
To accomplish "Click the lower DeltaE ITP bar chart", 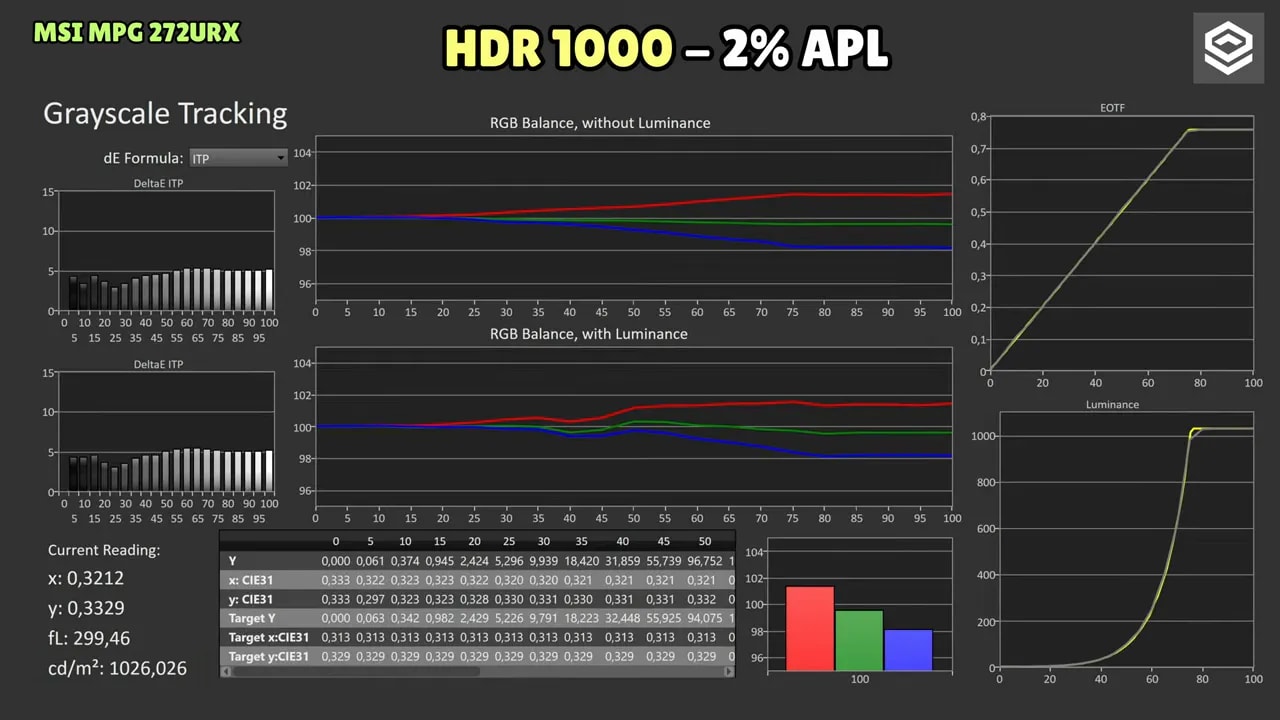I will coord(166,432).
